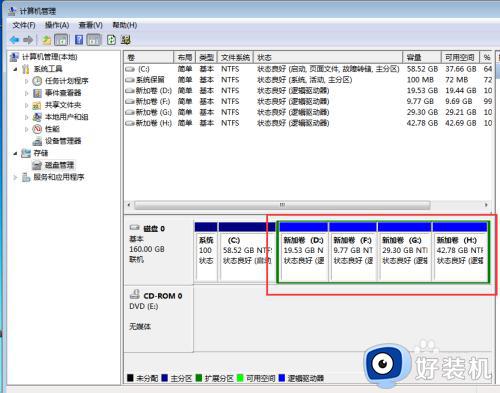Select the 事件查看器 icon in the tree
The image size is (500, 393).
[x=37, y=93]
